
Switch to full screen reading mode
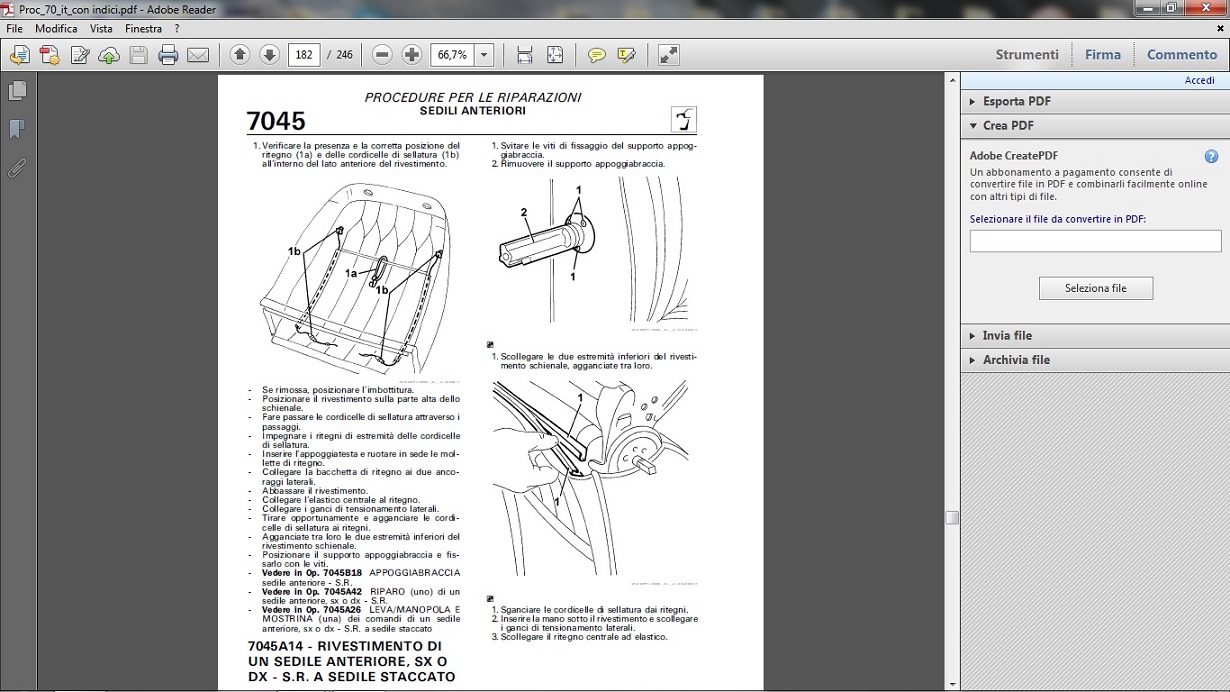click(x=669, y=55)
